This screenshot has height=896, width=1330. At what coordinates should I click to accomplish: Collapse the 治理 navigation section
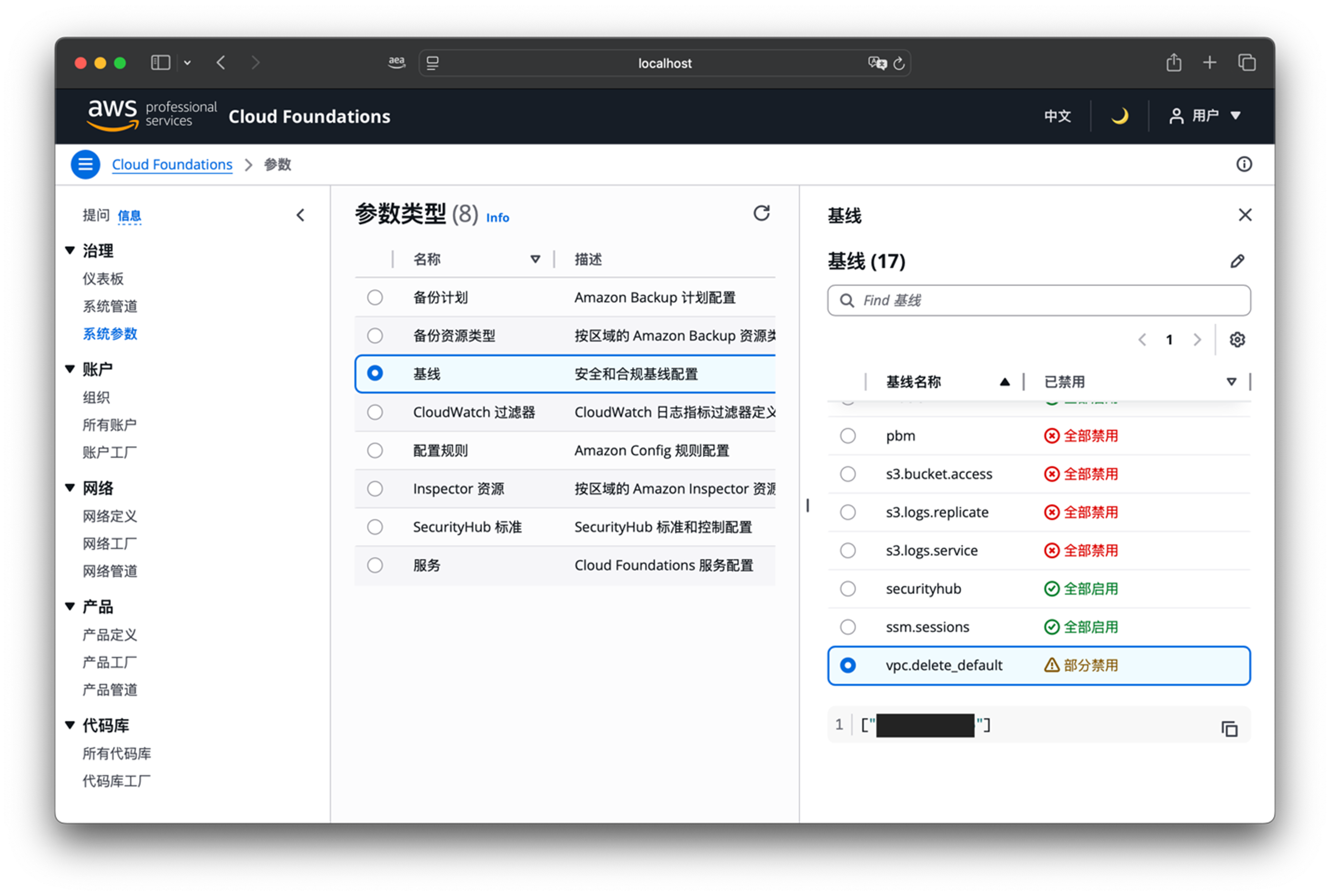coord(71,250)
